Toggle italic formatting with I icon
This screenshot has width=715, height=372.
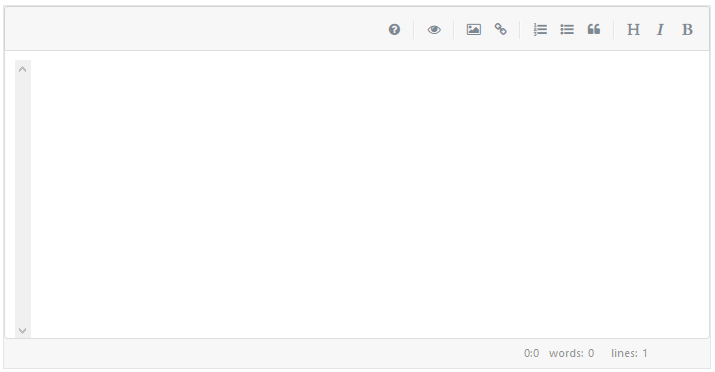point(660,30)
